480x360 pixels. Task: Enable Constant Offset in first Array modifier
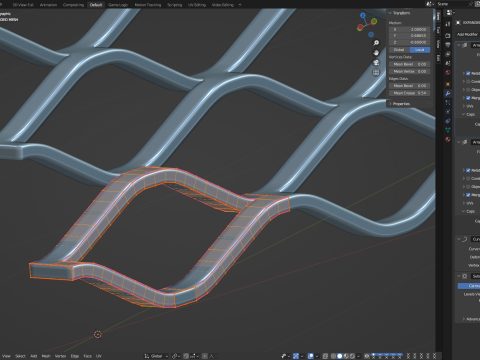click(x=468, y=81)
